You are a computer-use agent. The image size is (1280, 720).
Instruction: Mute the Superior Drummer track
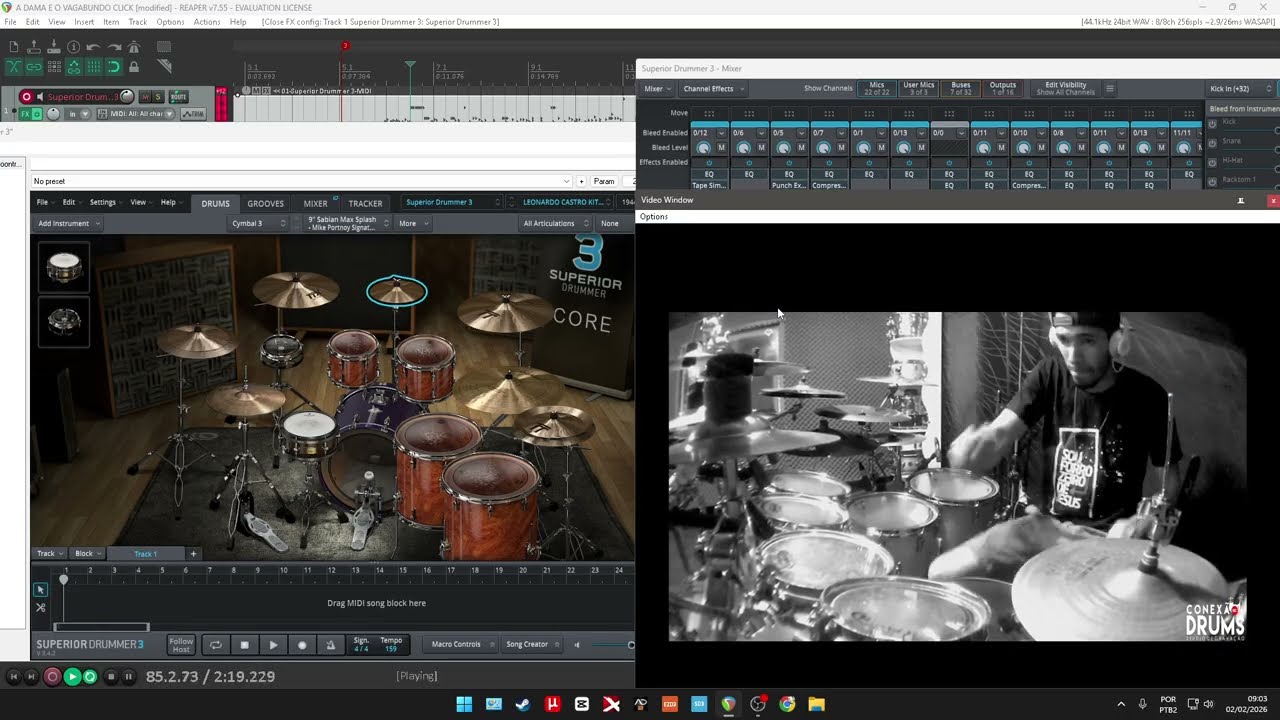tap(146, 97)
